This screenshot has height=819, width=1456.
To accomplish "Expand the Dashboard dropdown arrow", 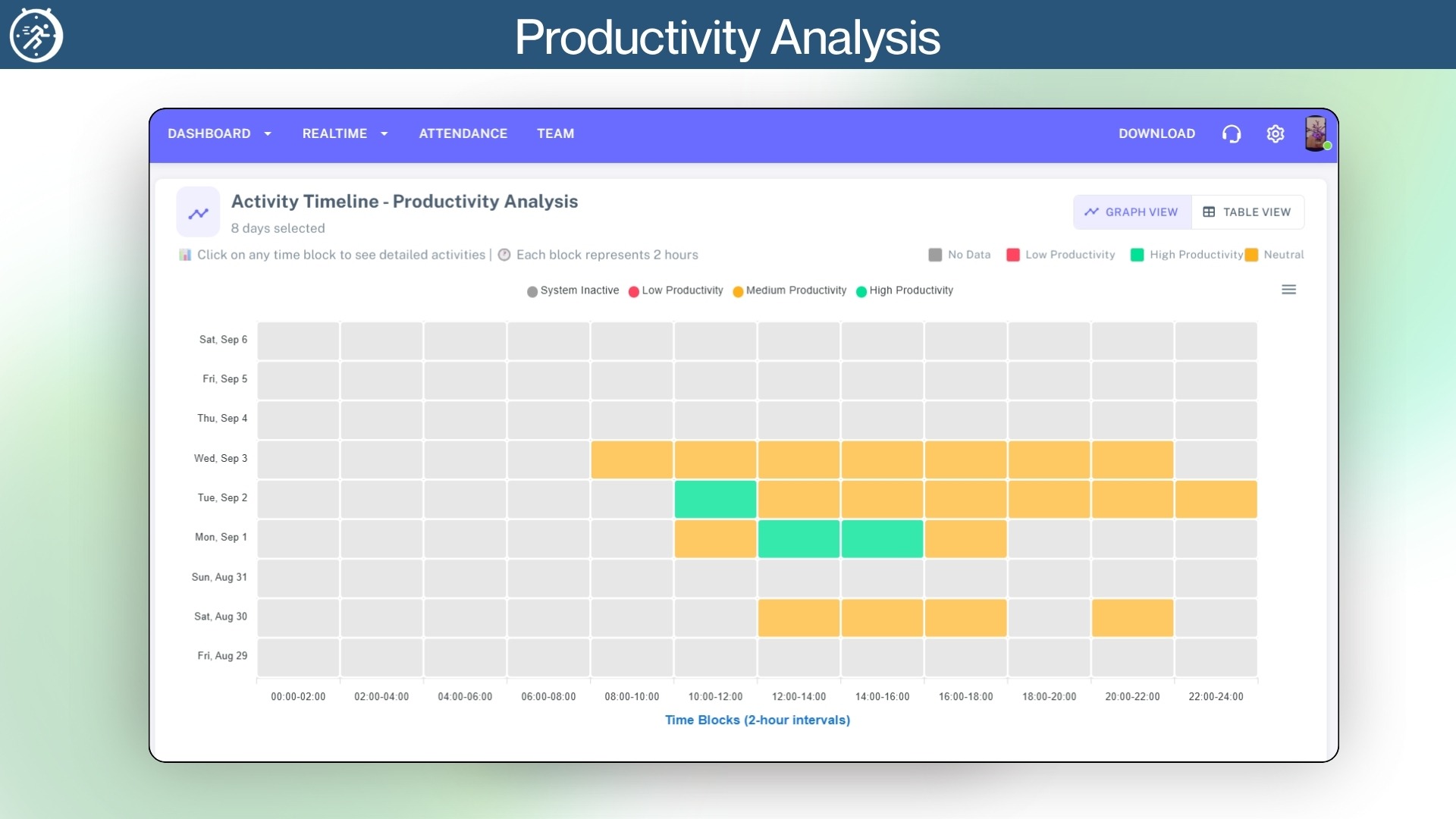I will click(268, 134).
